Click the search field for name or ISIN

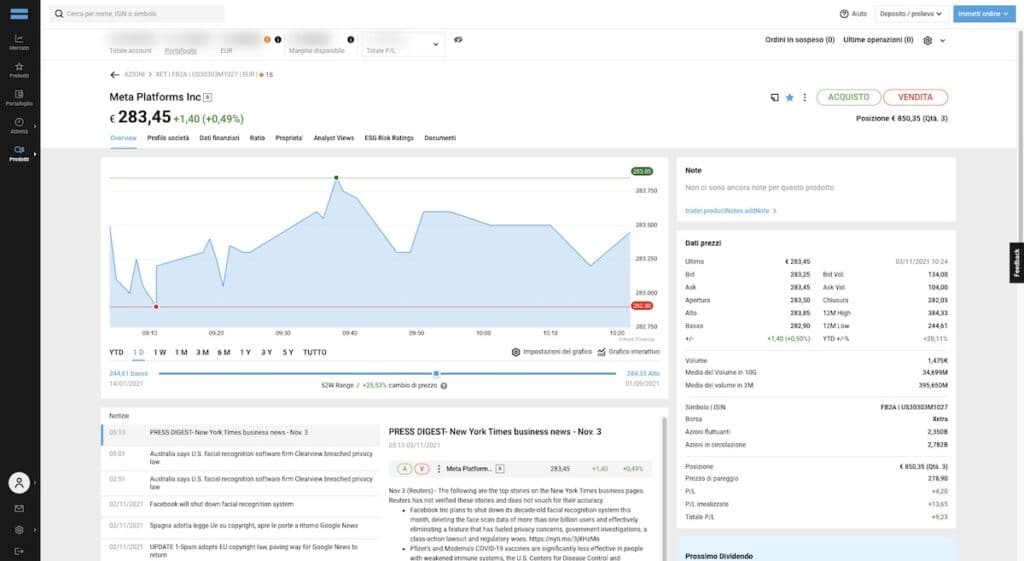(x=140, y=14)
